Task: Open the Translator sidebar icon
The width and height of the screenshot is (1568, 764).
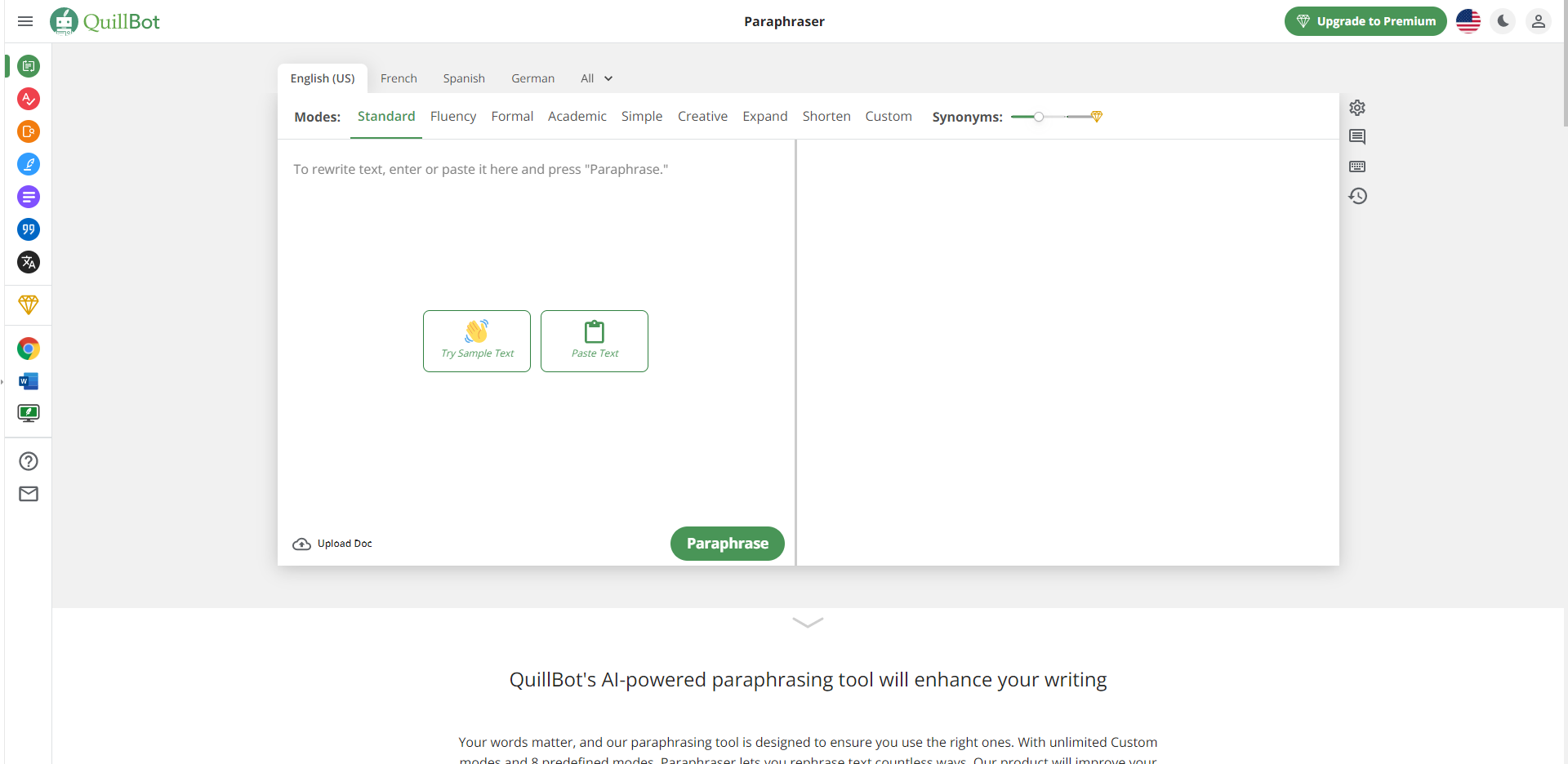Action: click(x=29, y=262)
